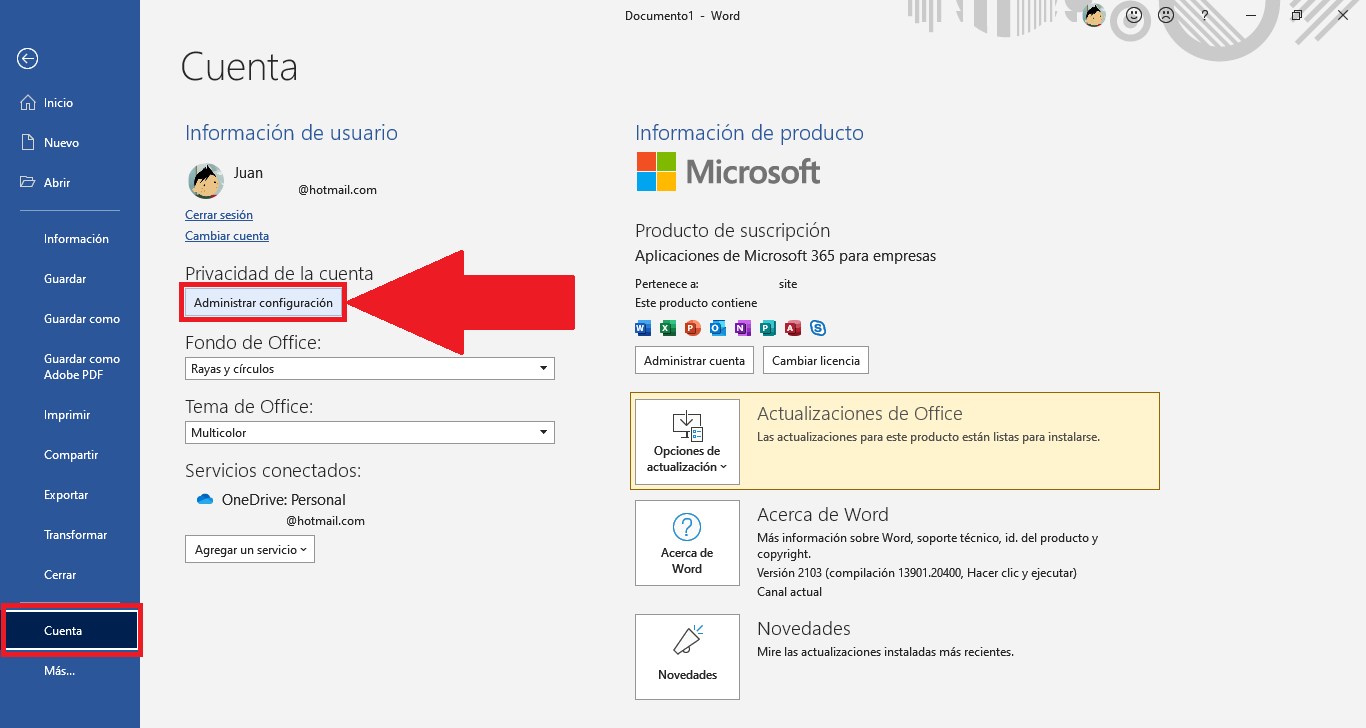Click the OneNote app icon
Image resolution: width=1366 pixels, height=728 pixels.
[x=742, y=328]
